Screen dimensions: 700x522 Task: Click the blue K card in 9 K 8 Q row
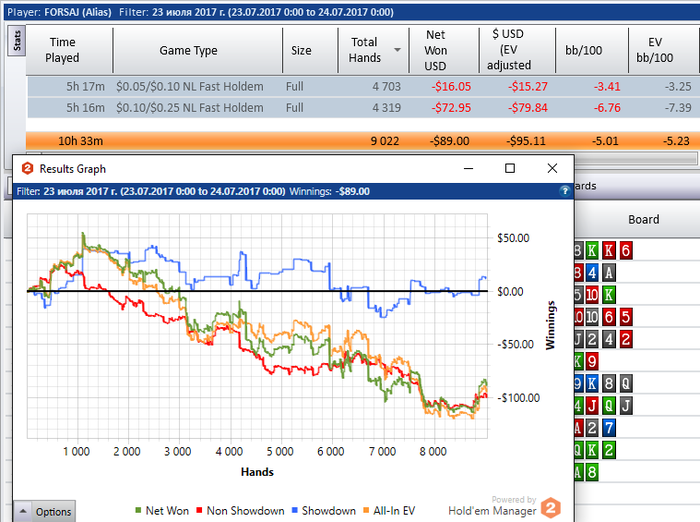coord(592,384)
